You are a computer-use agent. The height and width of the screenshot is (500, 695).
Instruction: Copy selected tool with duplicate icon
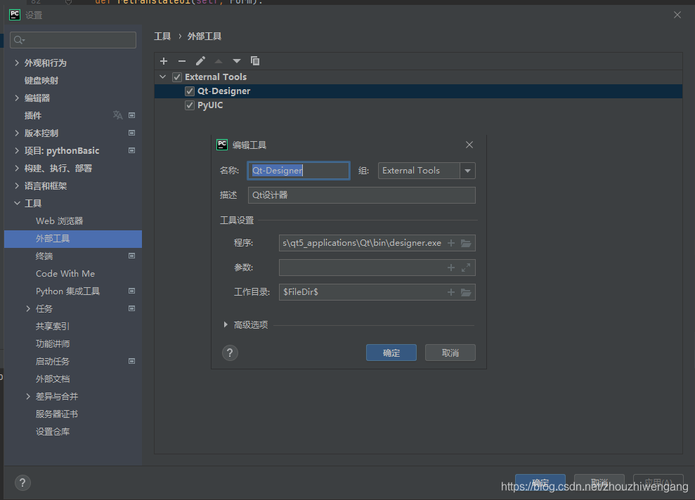point(255,61)
